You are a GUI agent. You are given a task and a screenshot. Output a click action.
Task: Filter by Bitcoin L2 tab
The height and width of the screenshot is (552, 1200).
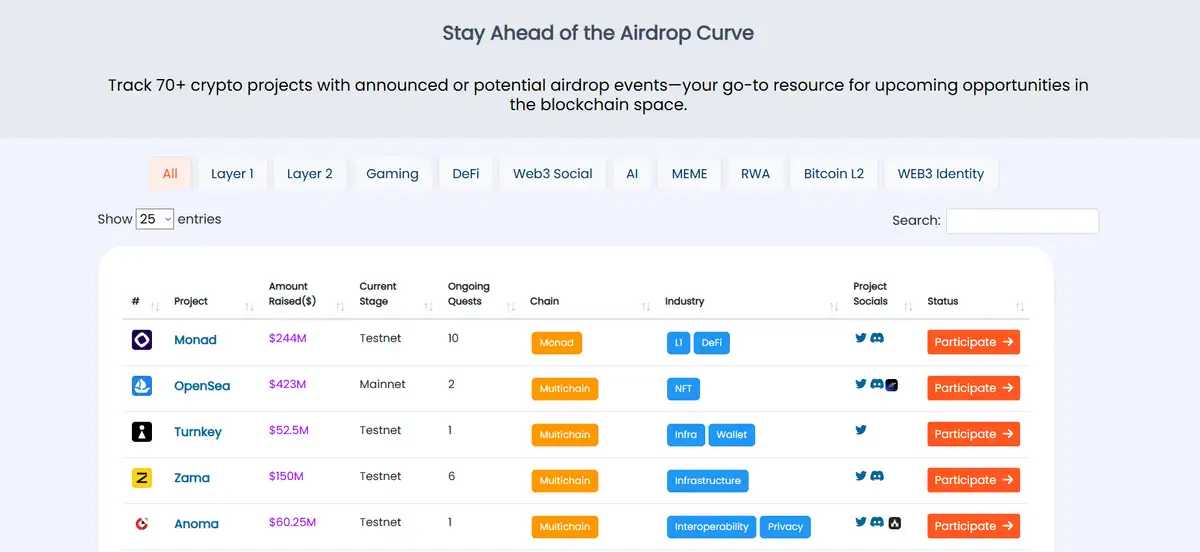[x=833, y=174]
